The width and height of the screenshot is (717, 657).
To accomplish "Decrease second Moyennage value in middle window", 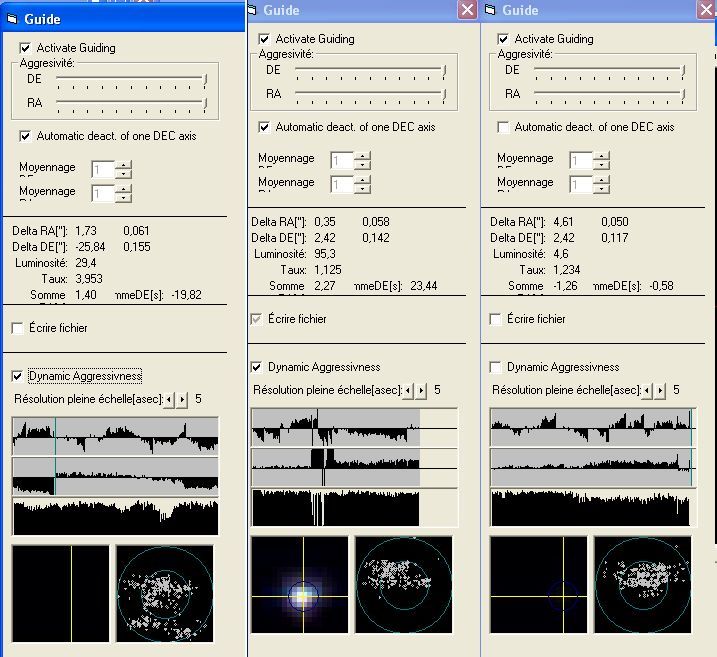I will tap(363, 189).
